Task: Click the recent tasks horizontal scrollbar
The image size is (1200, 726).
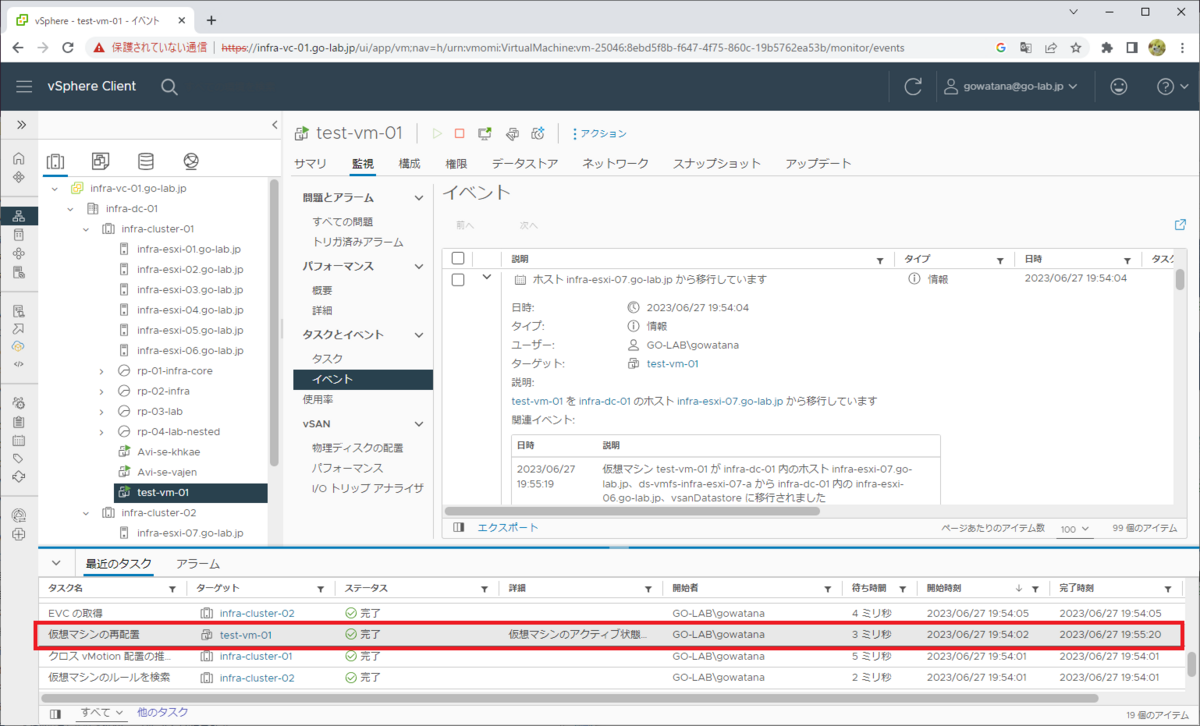Action: point(570,698)
